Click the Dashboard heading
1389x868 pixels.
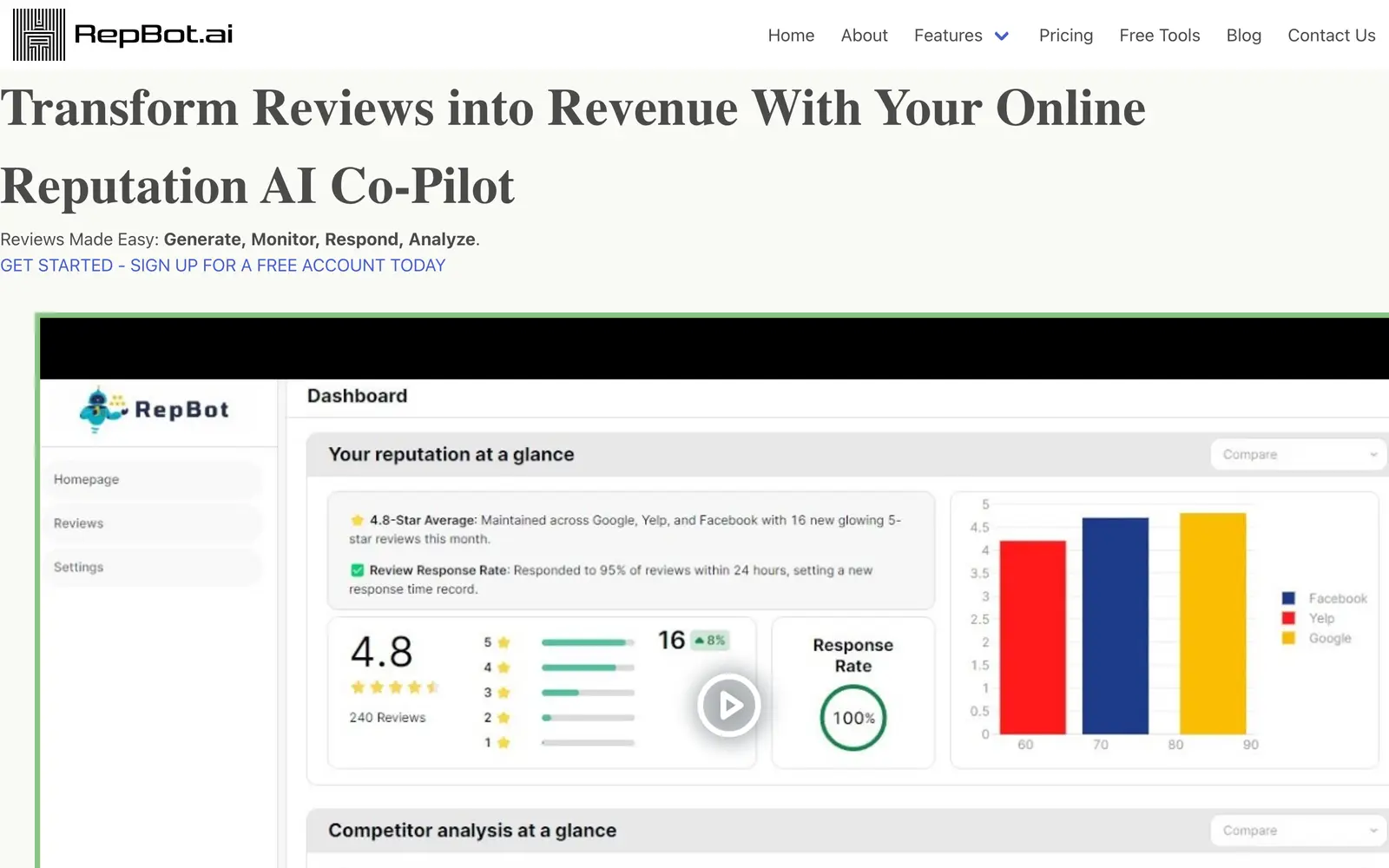pos(358,396)
